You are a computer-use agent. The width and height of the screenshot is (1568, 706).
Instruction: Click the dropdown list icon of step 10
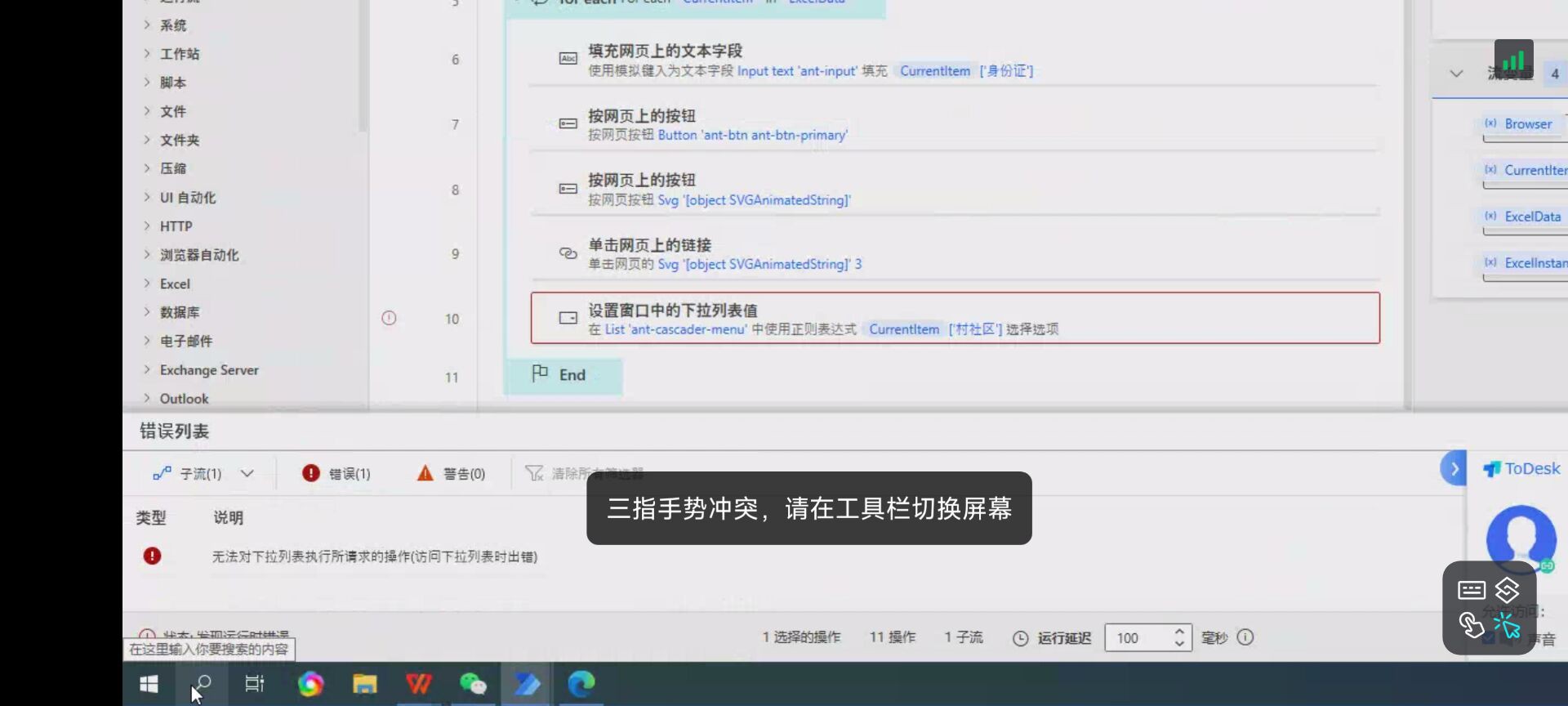click(568, 318)
